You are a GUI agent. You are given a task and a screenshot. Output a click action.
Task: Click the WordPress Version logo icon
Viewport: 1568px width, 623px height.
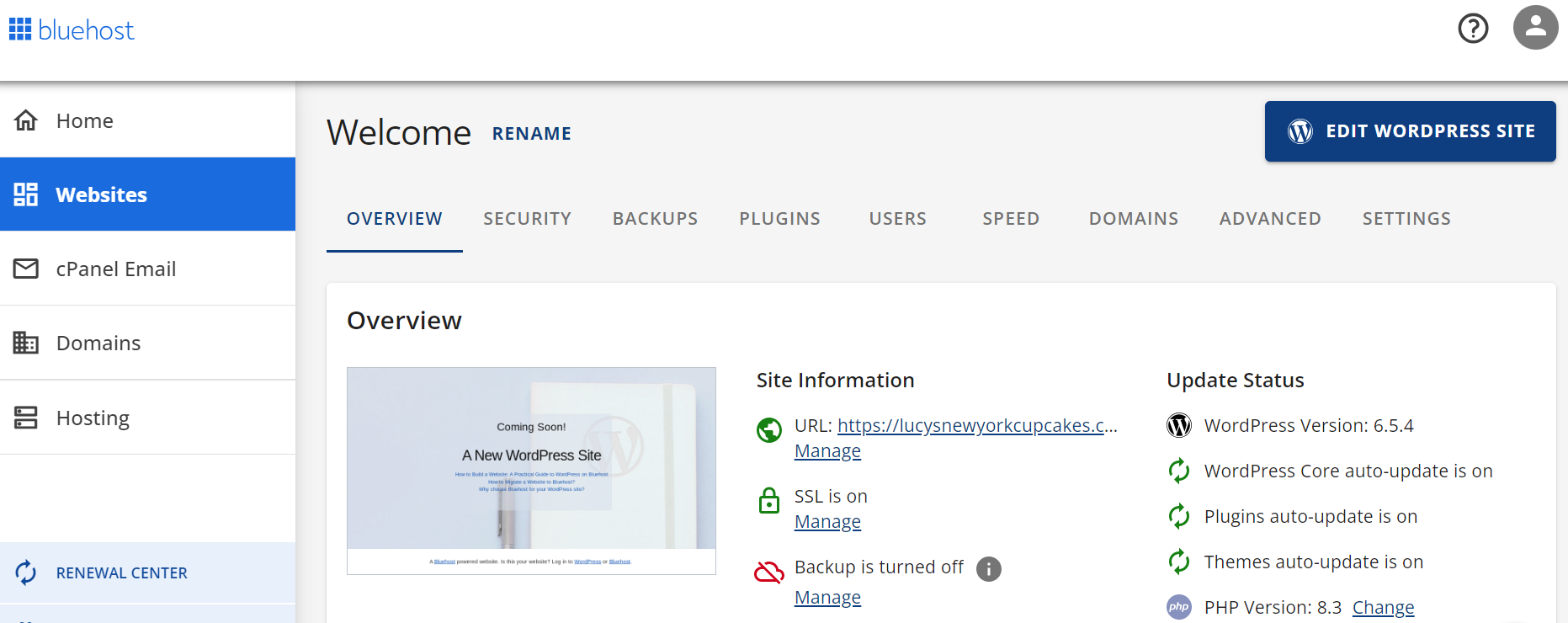click(1179, 425)
